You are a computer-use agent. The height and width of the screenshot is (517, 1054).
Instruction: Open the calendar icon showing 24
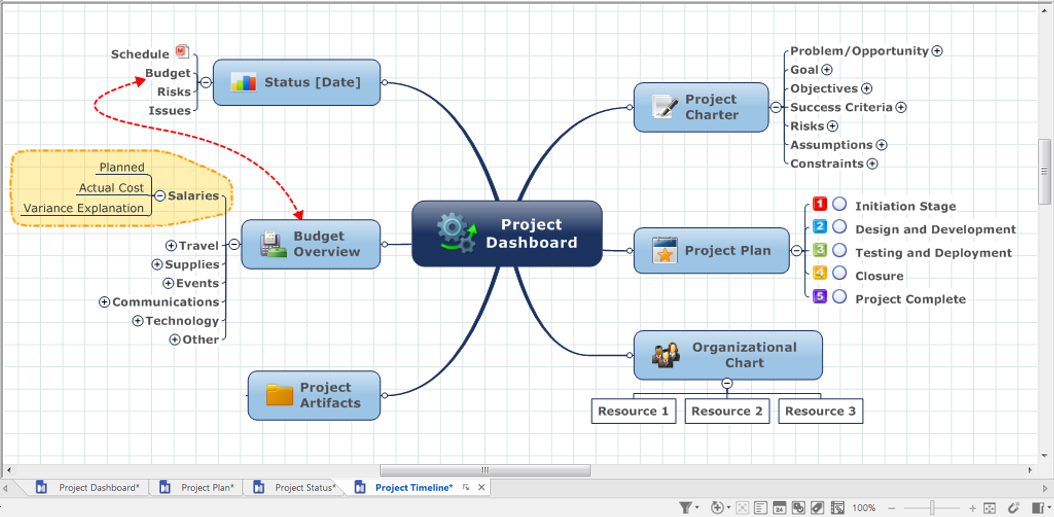[x=780, y=508]
